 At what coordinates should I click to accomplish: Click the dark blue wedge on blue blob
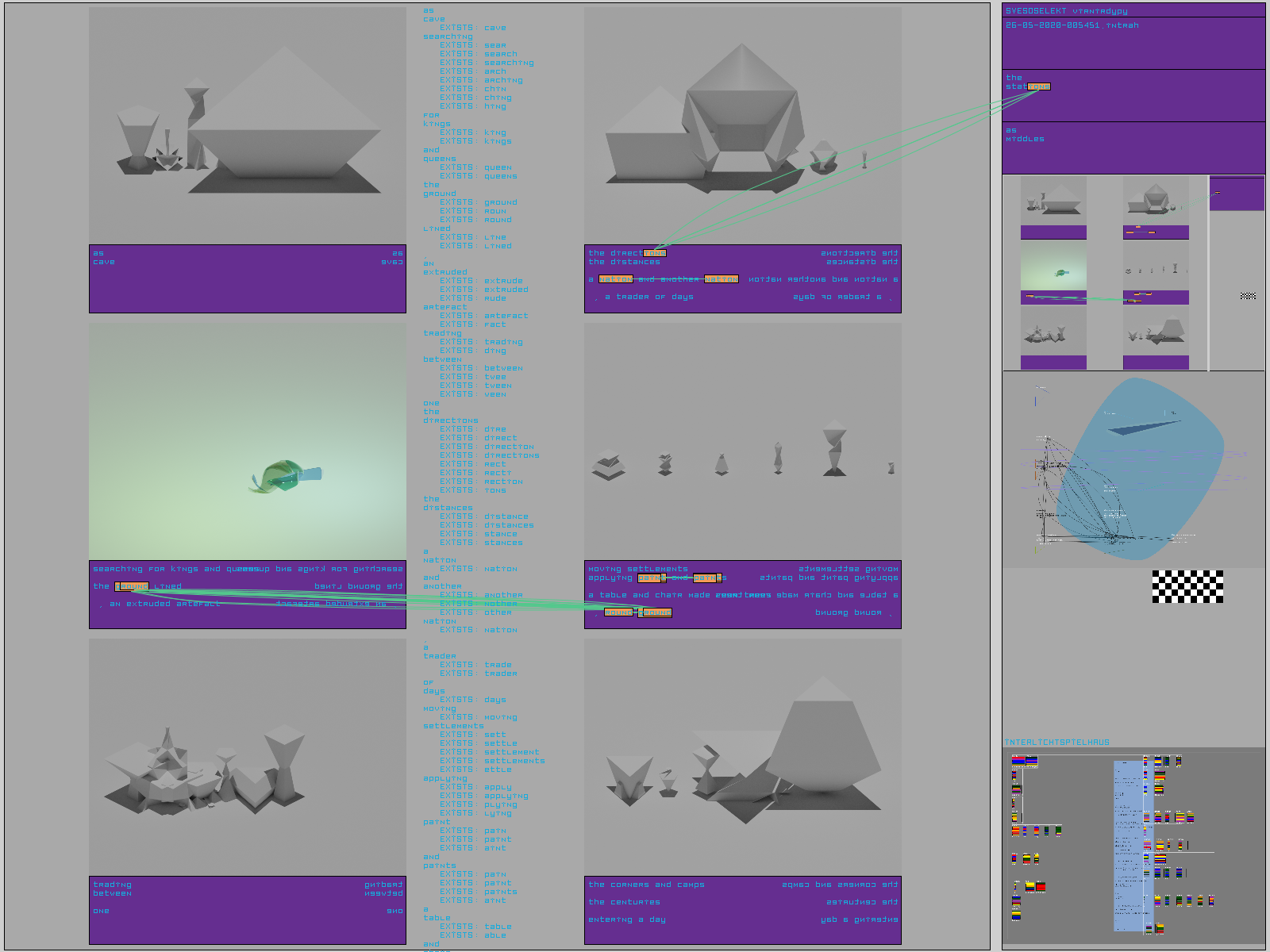[1145, 428]
